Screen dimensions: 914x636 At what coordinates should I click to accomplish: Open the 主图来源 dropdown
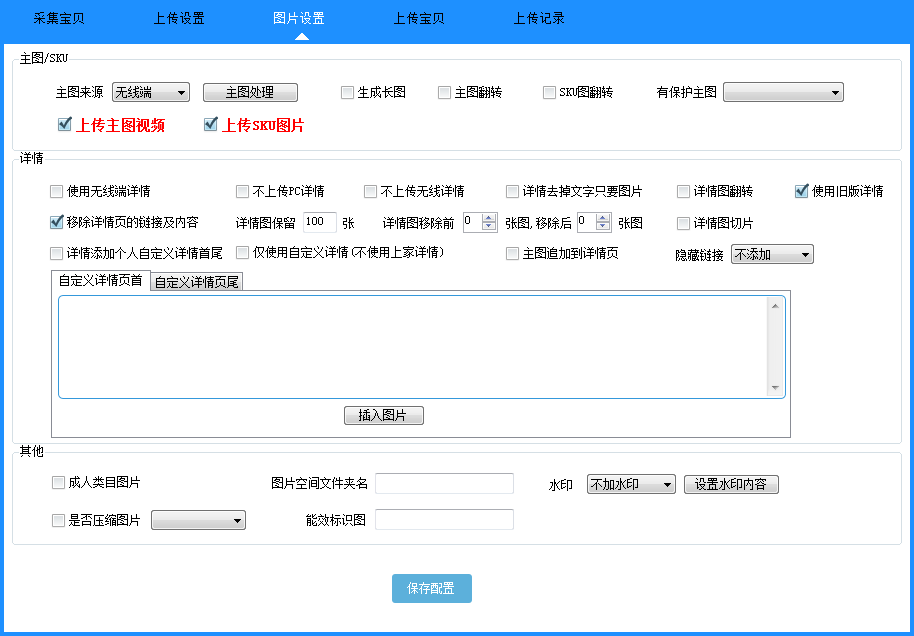tap(151, 91)
